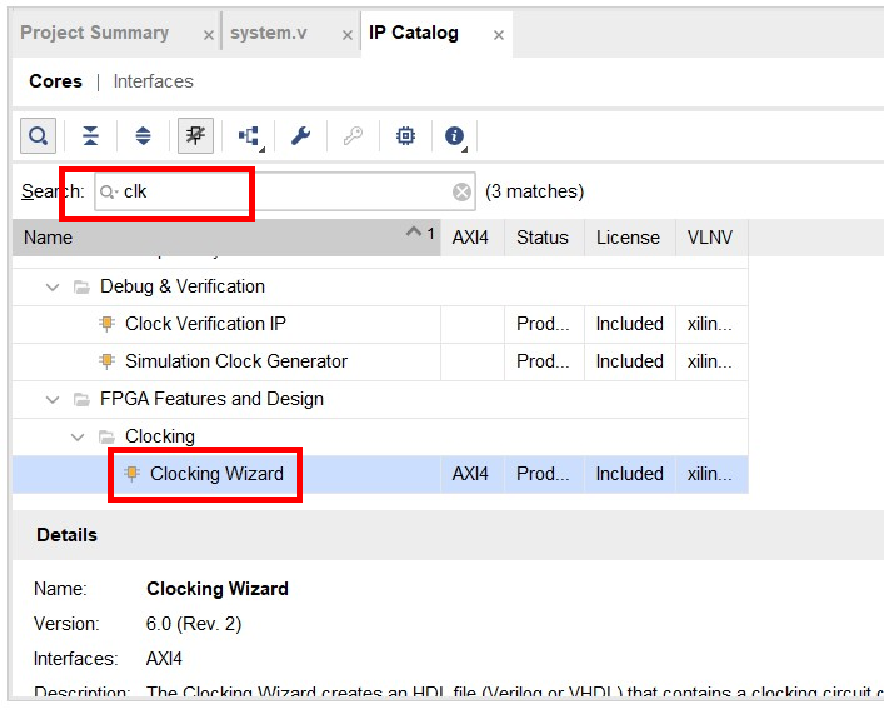This screenshot has width=884, height=719.
Task: Open the blue info icon dropdown
Action: [456, 137]
